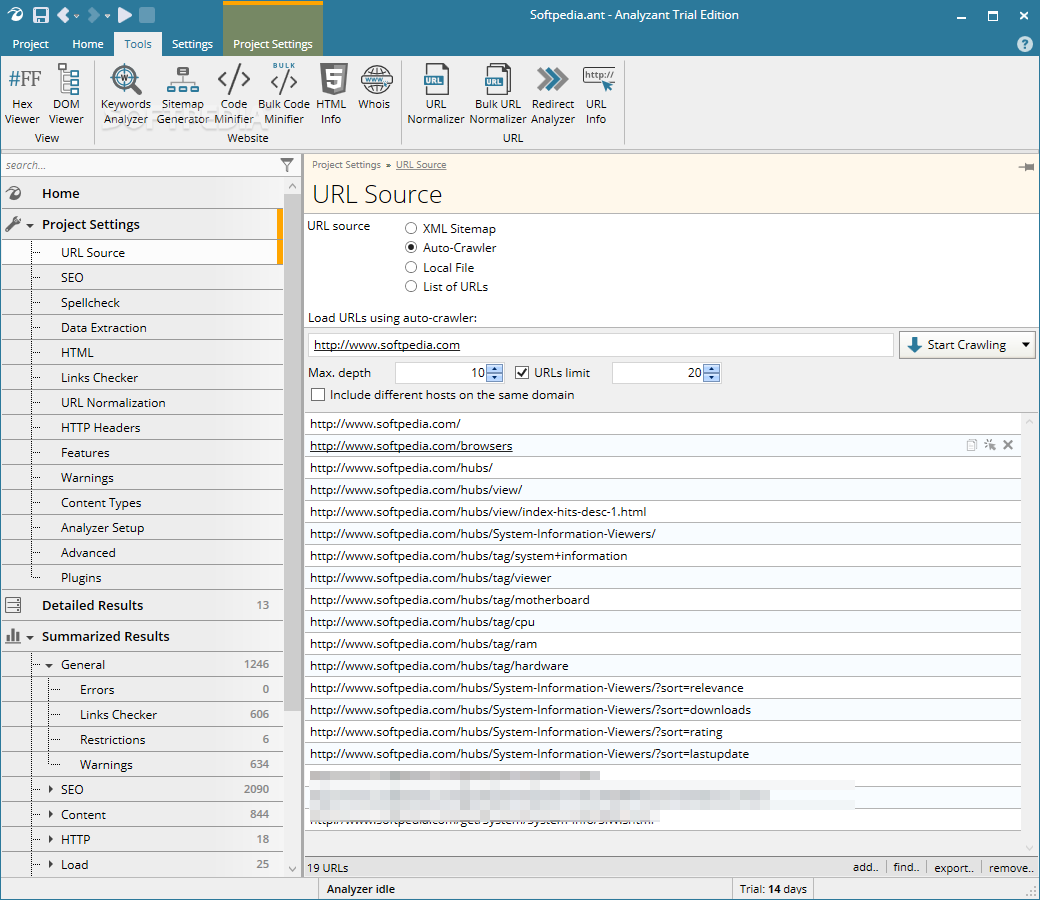1040x900 pixels.
Task: Click the URL Source breadcrumb link
Action: 421,164
